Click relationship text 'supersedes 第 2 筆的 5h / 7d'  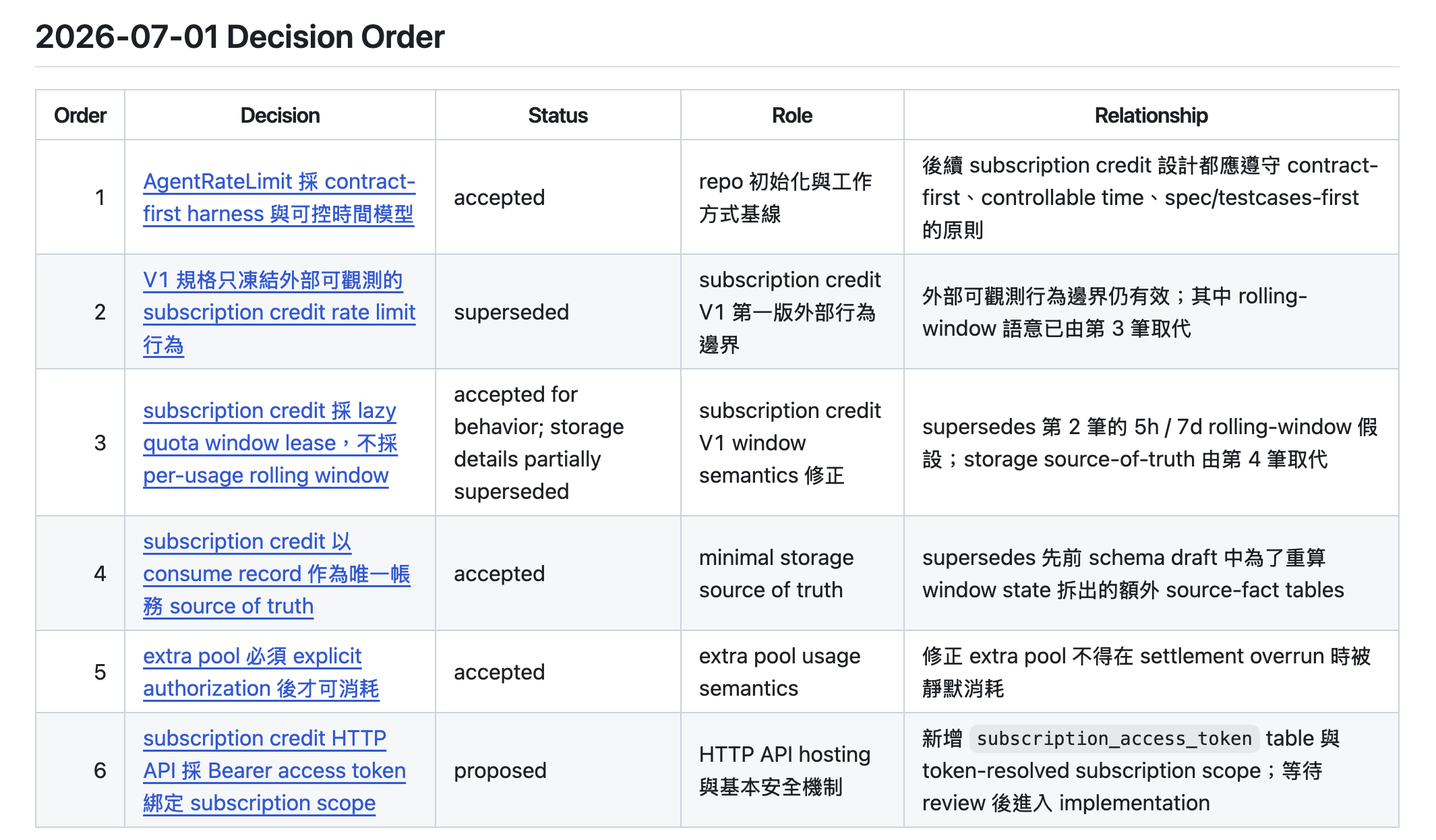click(1149, 443)
